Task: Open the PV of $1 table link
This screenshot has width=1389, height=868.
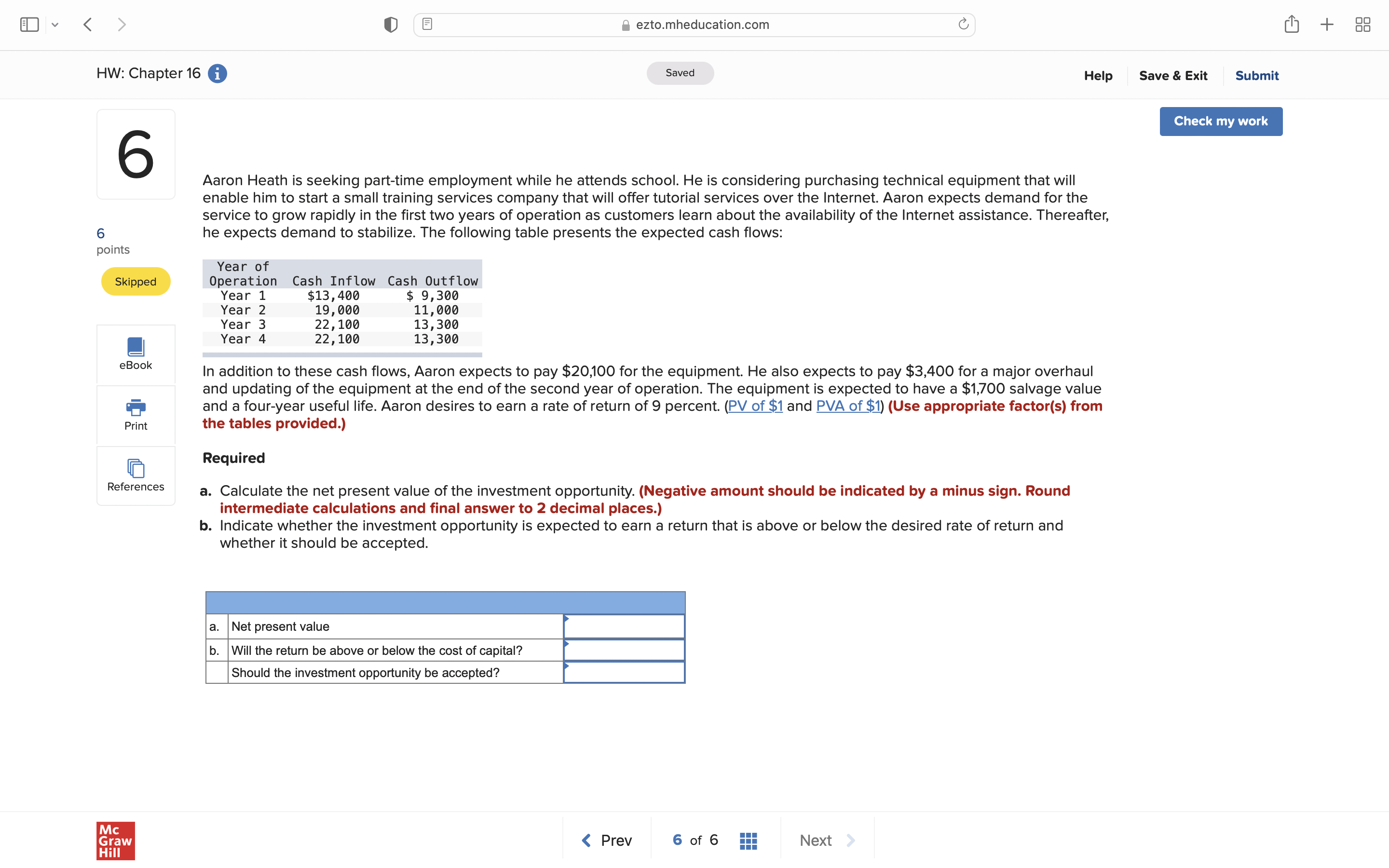Action: pos(755,406)
